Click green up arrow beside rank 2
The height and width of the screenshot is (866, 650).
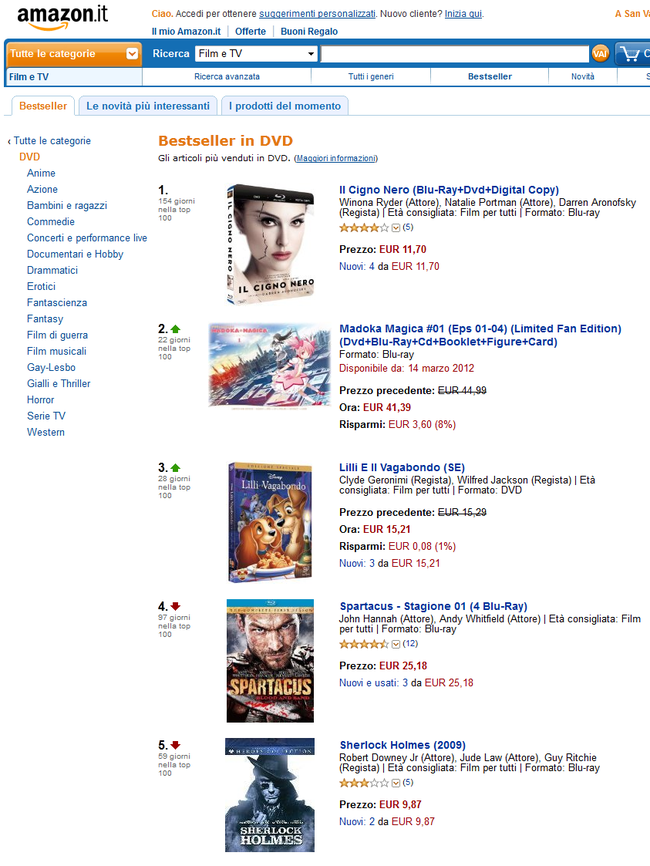[176, 329]
